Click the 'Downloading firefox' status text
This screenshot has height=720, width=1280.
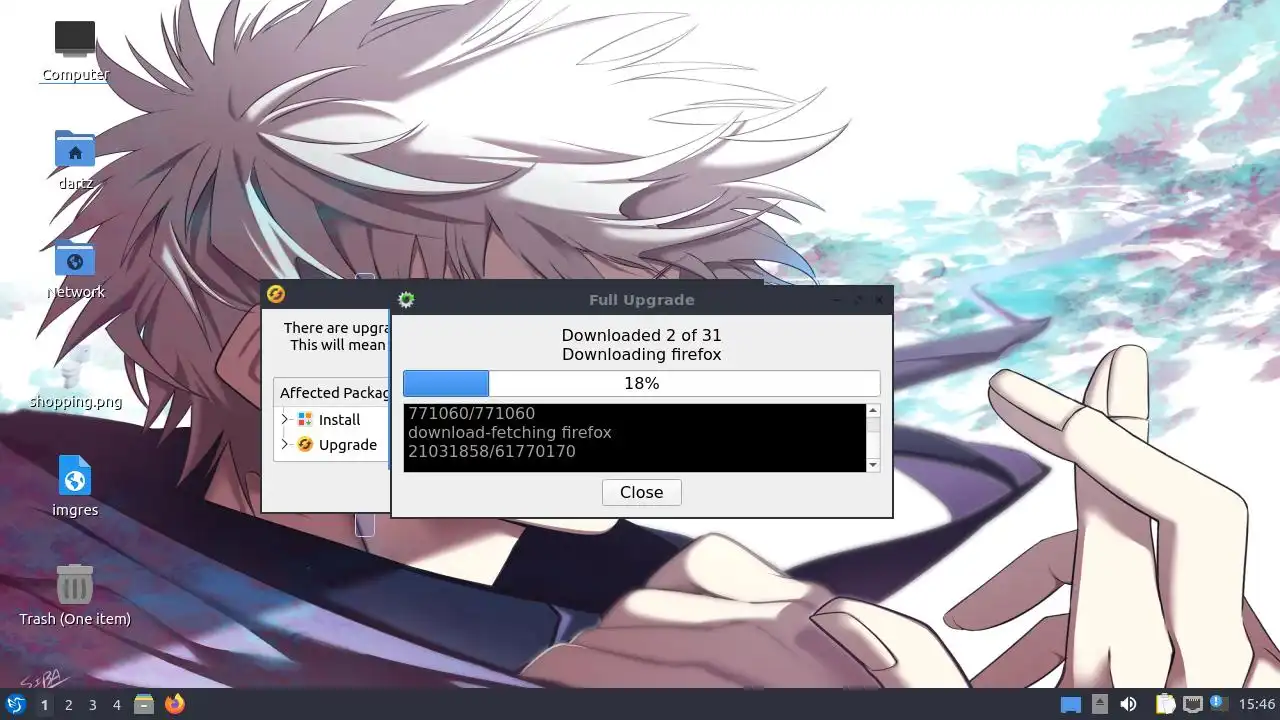pos(641,354)
